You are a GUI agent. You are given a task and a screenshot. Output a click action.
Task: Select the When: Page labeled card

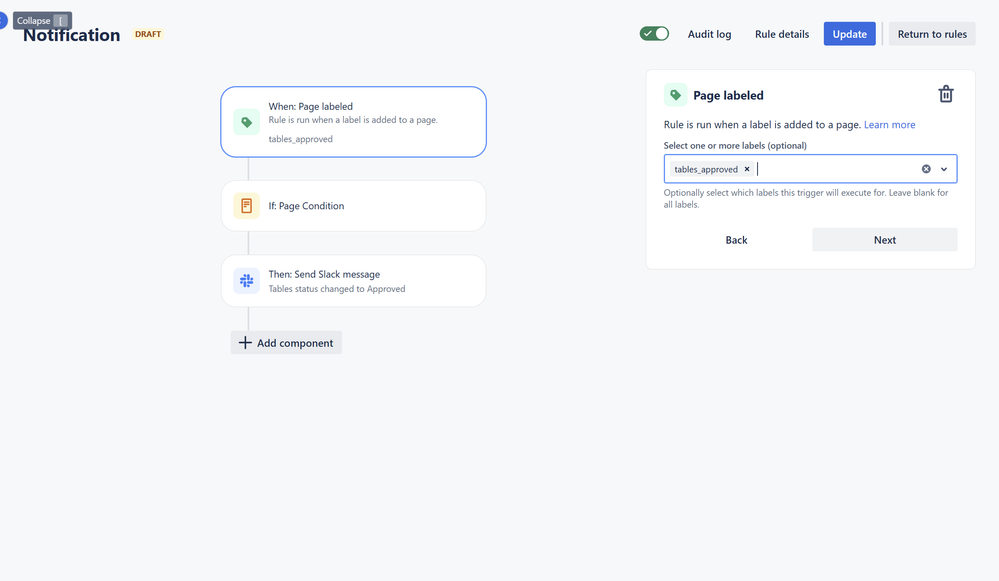(354, 122)
